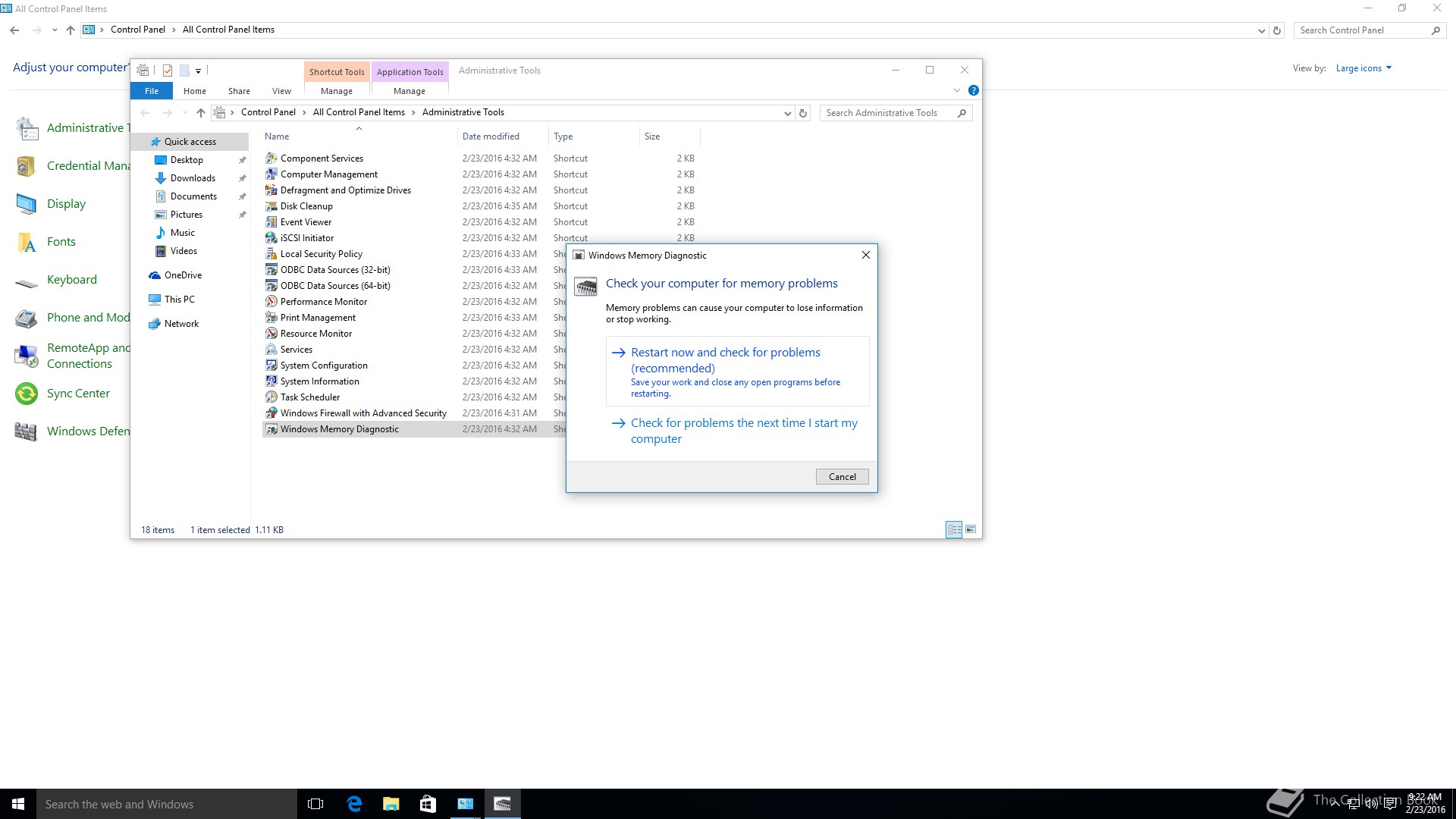Select Downloads in navigation pane

pos(193,178)
